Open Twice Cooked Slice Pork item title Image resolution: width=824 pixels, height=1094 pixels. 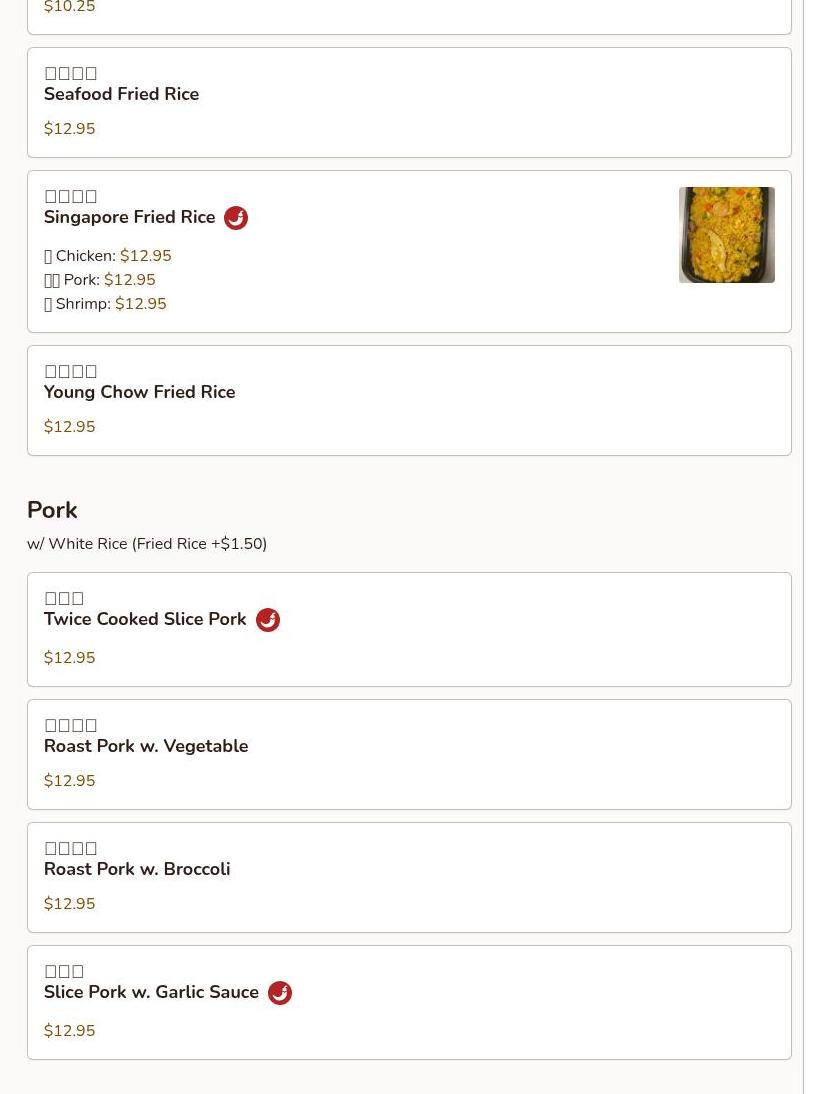point(145,619)
